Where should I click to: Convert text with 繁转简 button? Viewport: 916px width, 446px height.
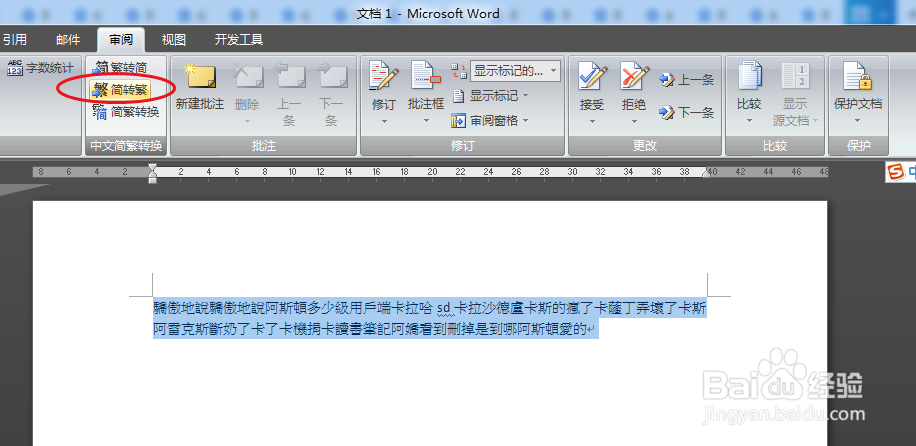pos(120,67)
